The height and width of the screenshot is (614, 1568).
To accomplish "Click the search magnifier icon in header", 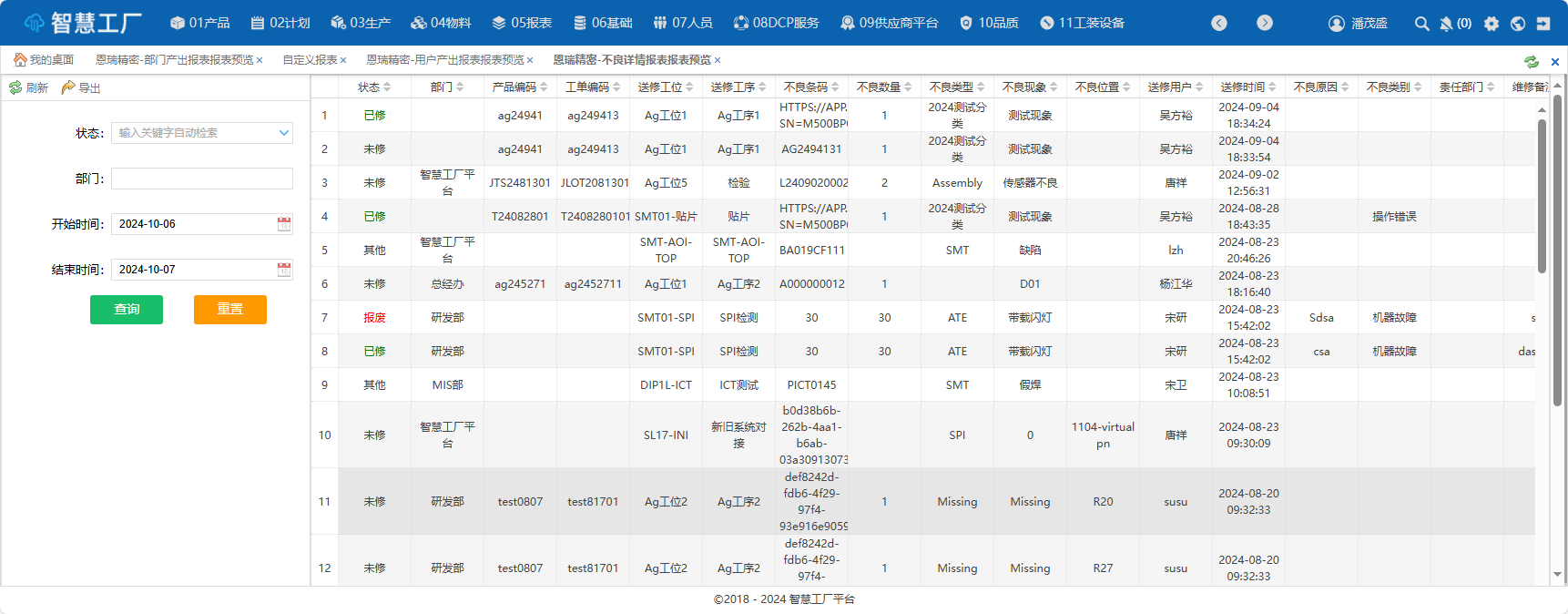I will coord(1421,24).
